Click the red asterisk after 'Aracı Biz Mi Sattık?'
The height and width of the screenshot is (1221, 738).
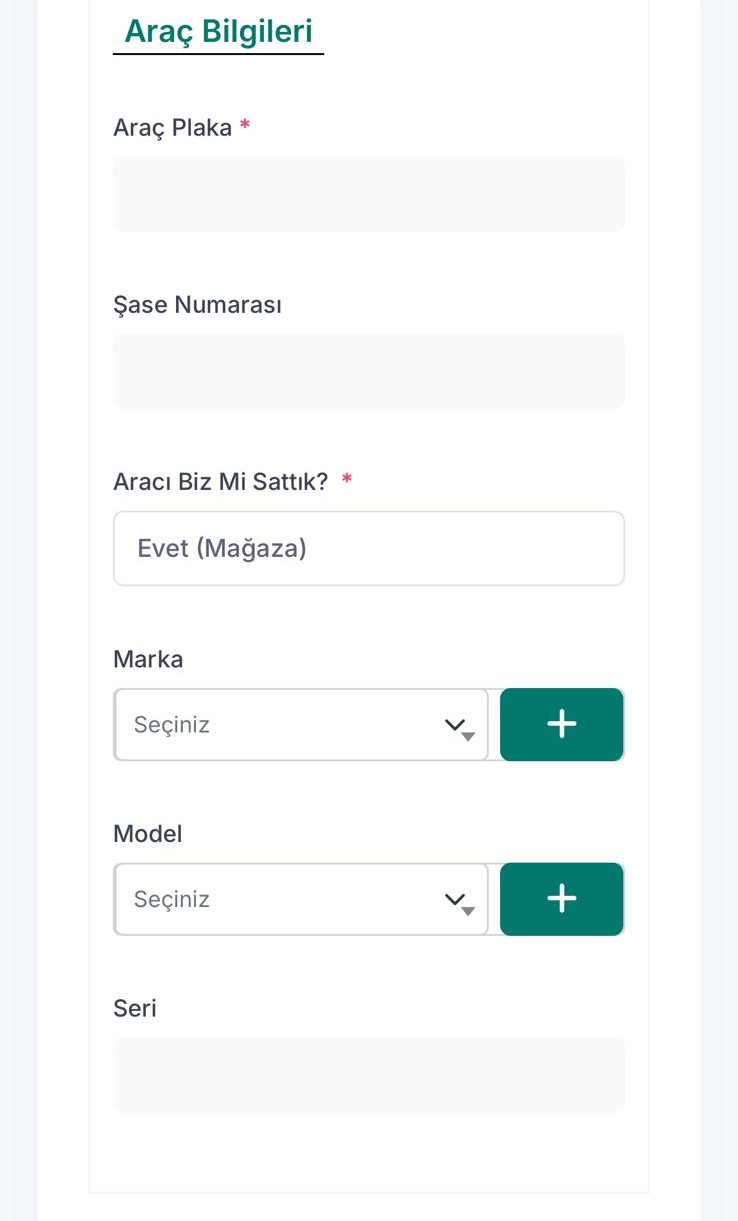[347, 481]
